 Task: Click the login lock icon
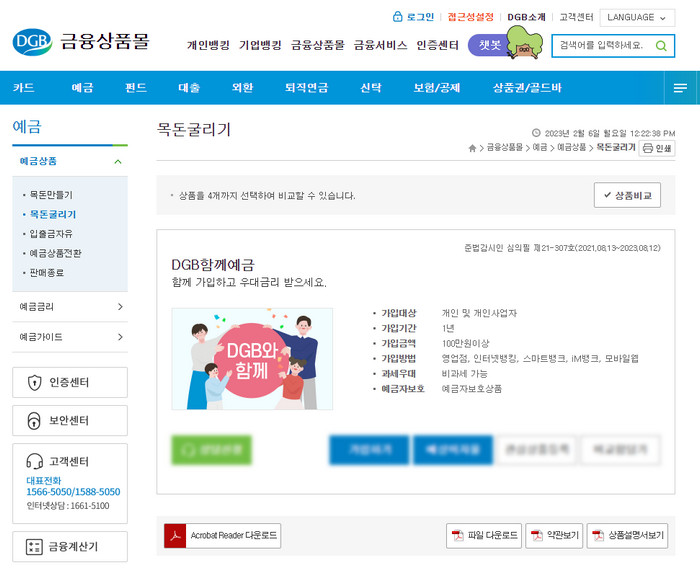point(397,17)
